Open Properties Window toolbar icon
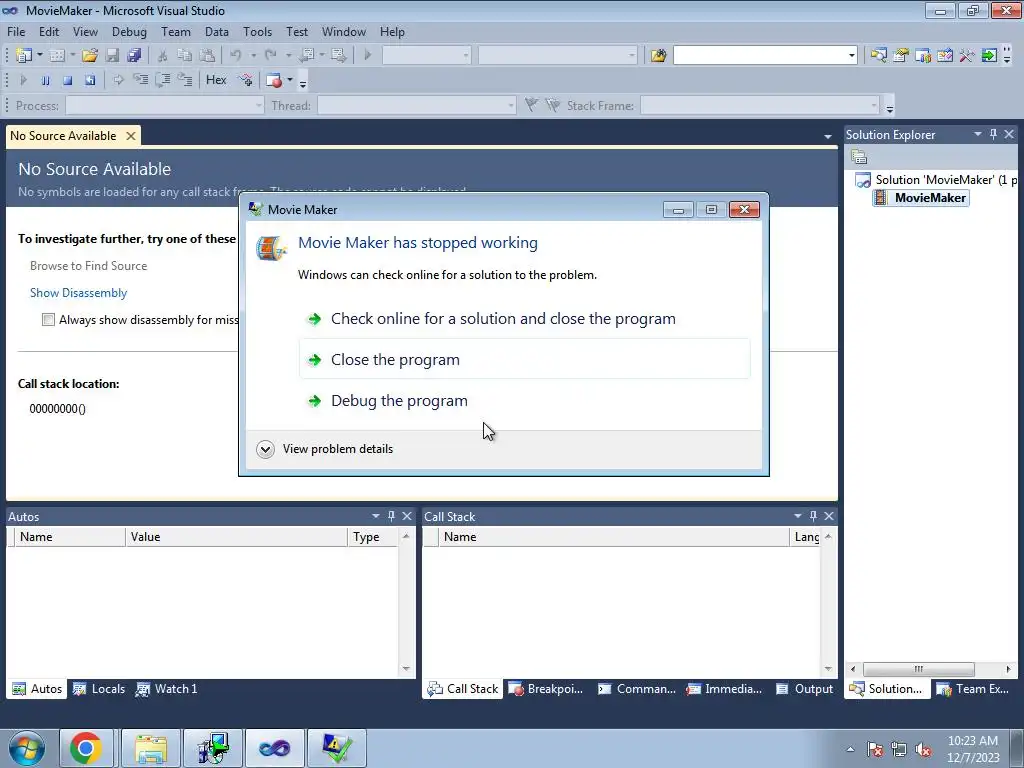Image resolution: width=1024 pixels, height=768 pixels. pos(901,56)
